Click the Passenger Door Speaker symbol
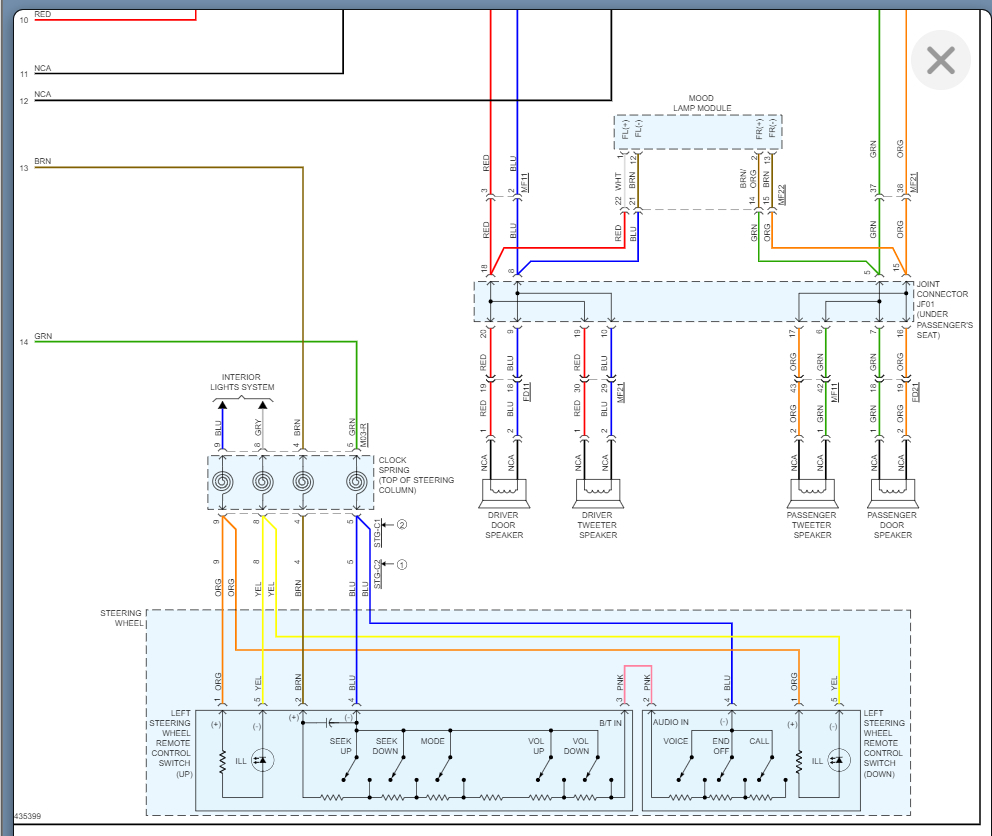The width and height of the screenshot is (992, 836). point(893,494)
